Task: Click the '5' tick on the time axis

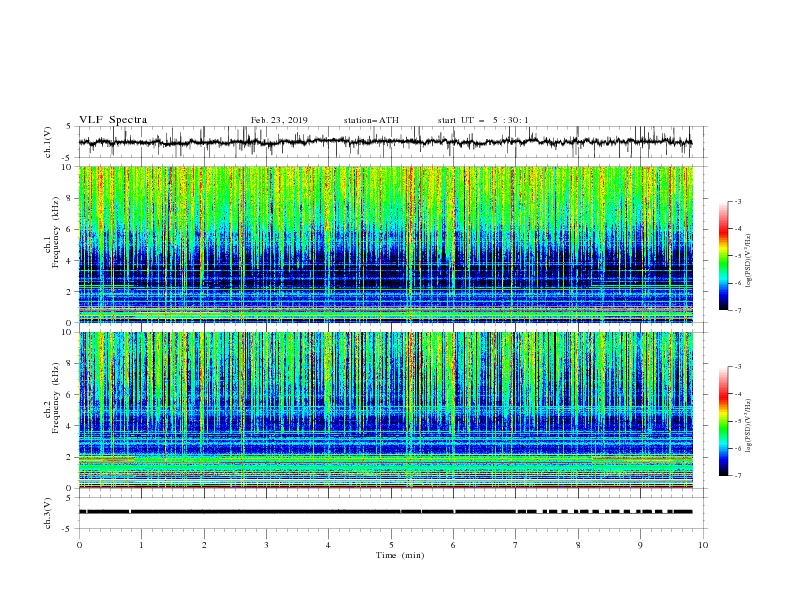Action: click(x=391, y=545)
